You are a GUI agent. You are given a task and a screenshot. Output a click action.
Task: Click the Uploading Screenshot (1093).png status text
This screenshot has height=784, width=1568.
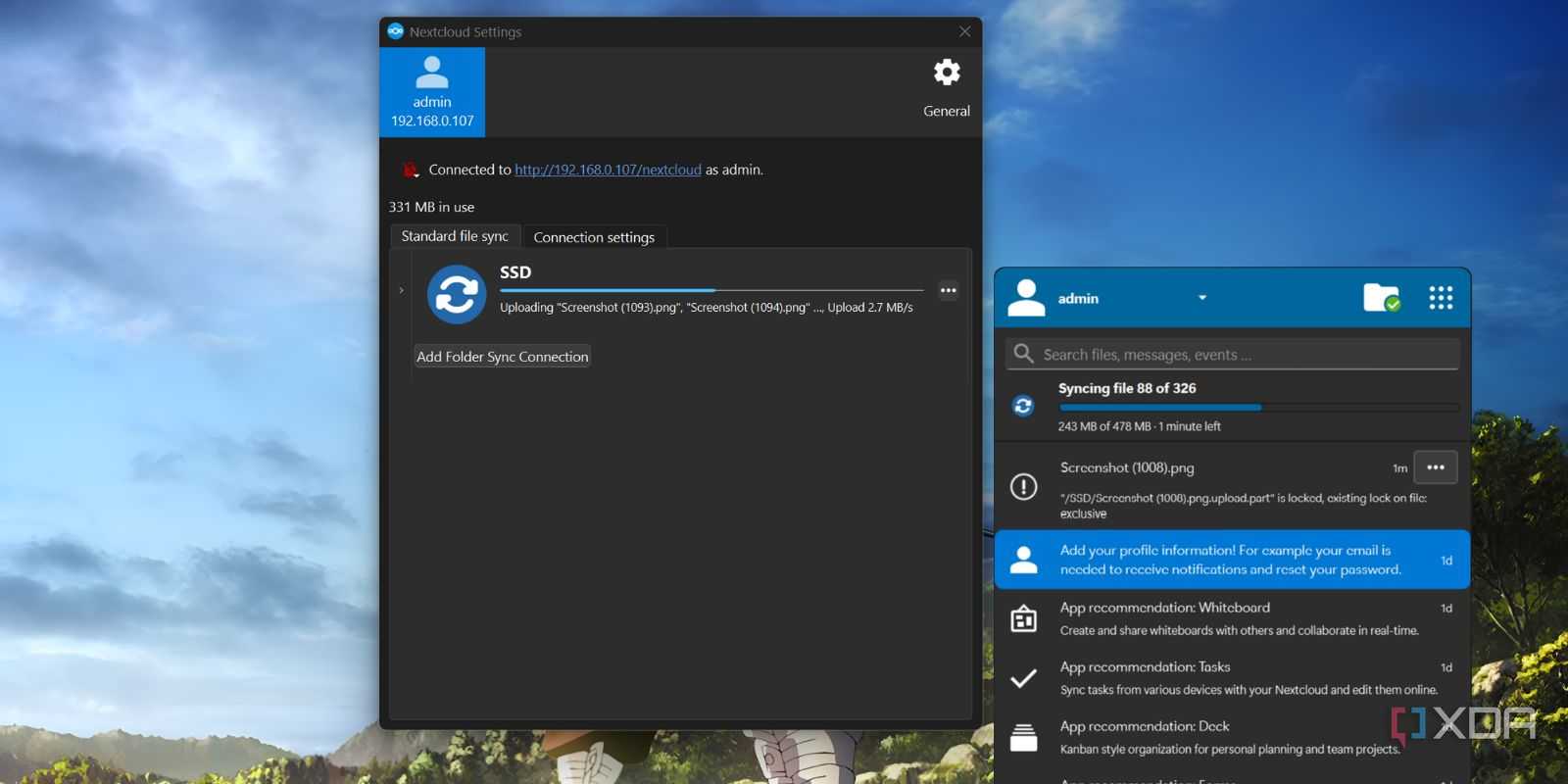pyautogui.click(x=707, y=308)
